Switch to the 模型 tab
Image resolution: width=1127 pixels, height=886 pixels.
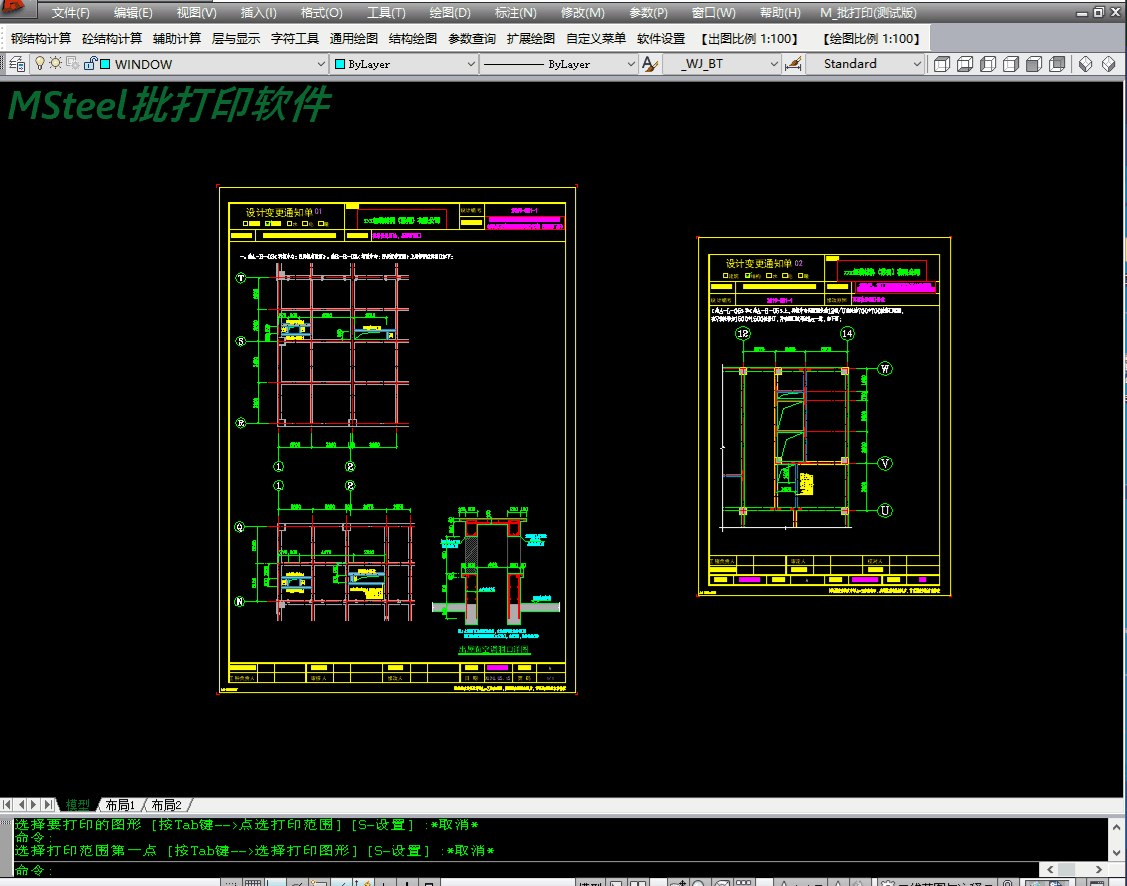[78, 805]
